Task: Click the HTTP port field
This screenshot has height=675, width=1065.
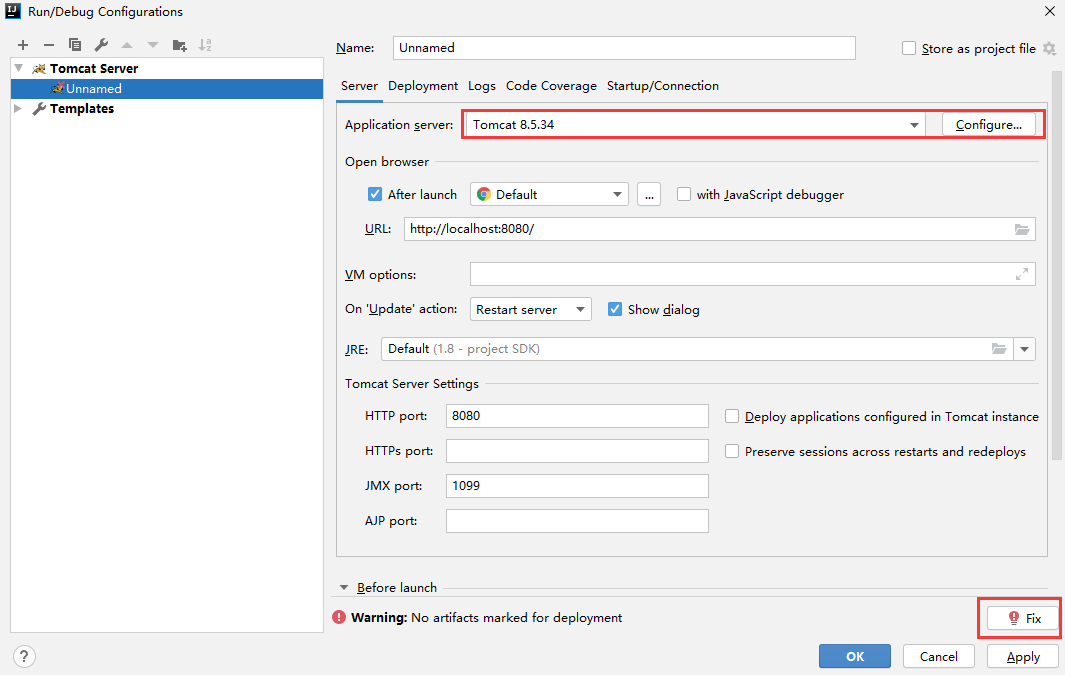Action: pos(577,416)
